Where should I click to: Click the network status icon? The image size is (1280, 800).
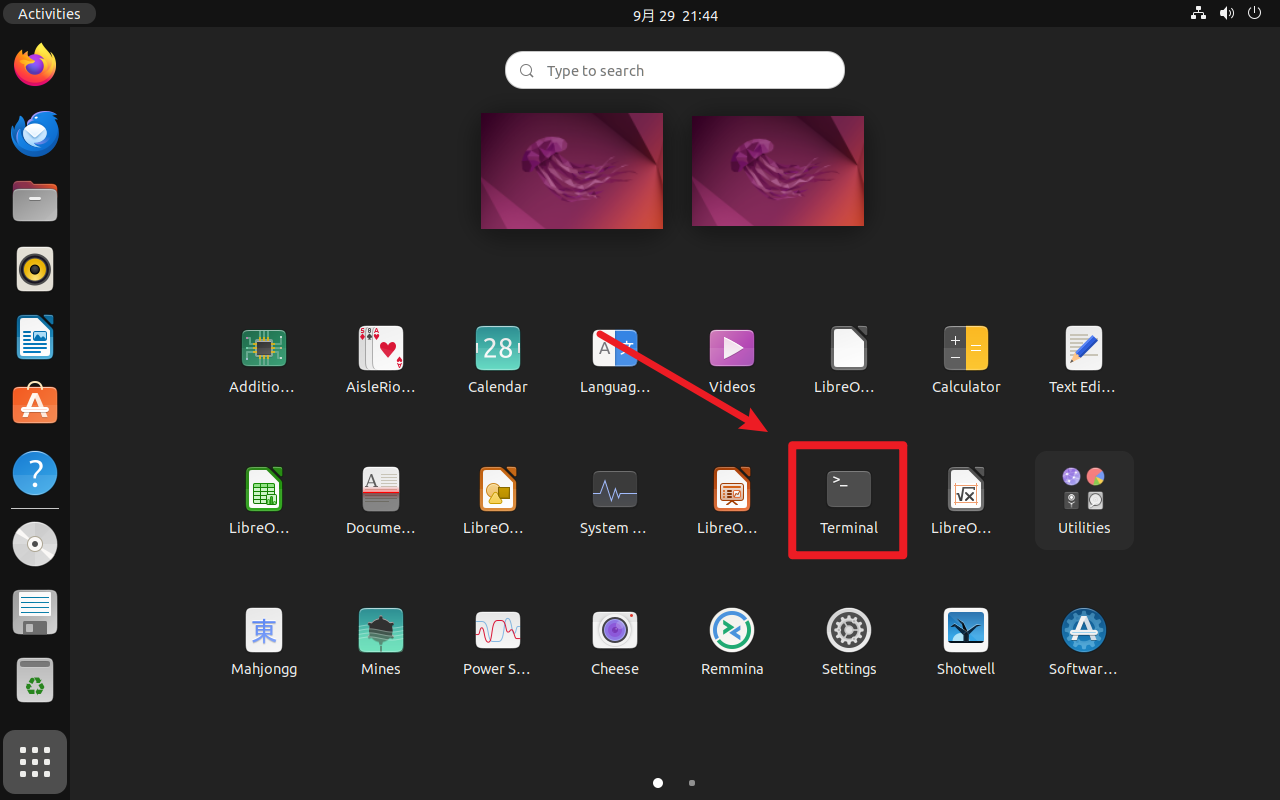pos(1198,14)
